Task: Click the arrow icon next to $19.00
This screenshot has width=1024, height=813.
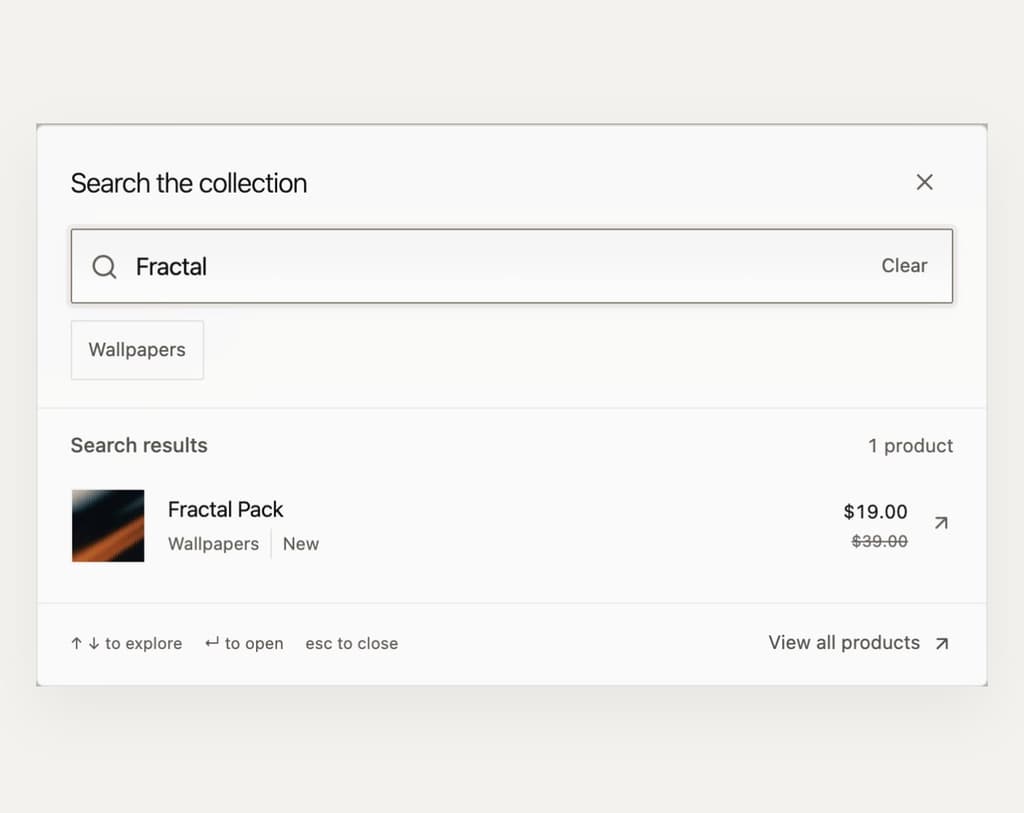Action: coord(941,522)
